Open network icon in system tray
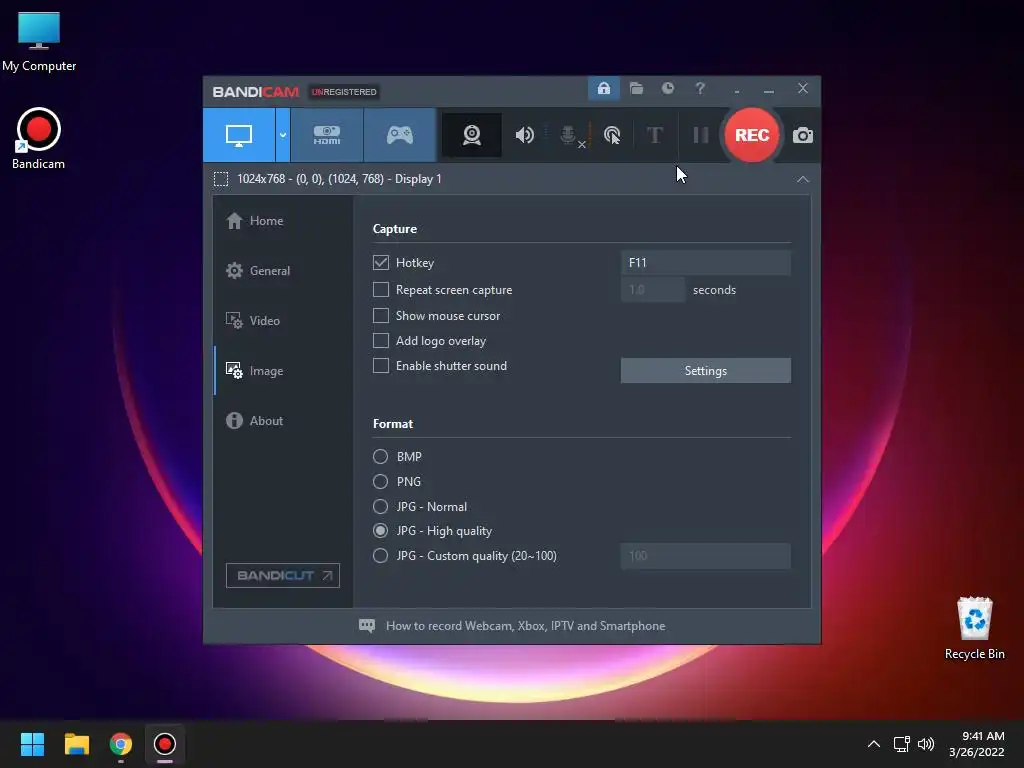This screenshot has width=1024, height=768. point(901,744)
